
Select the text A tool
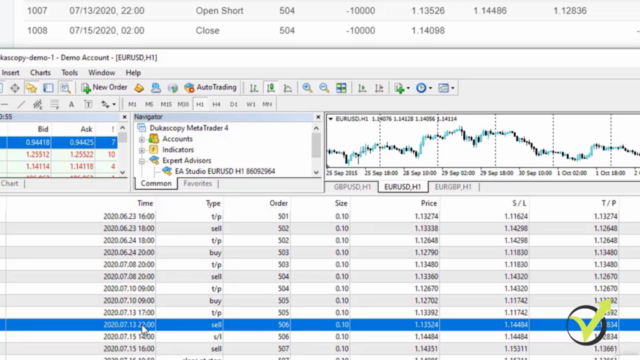[x=71, y=104]
